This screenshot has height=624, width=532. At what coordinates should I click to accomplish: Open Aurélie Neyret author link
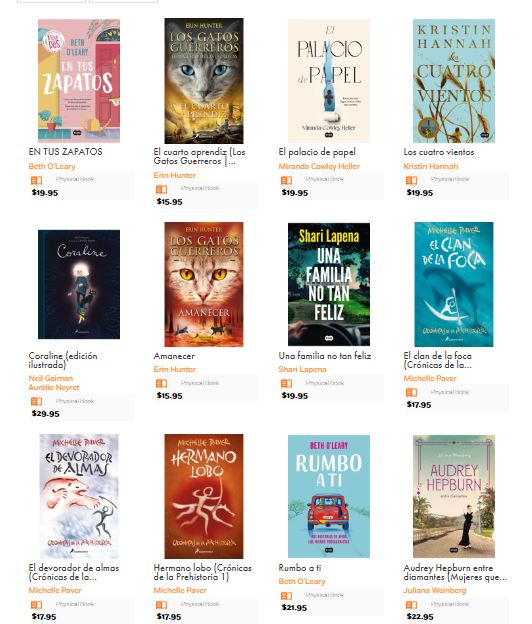(x=54, y=387)
